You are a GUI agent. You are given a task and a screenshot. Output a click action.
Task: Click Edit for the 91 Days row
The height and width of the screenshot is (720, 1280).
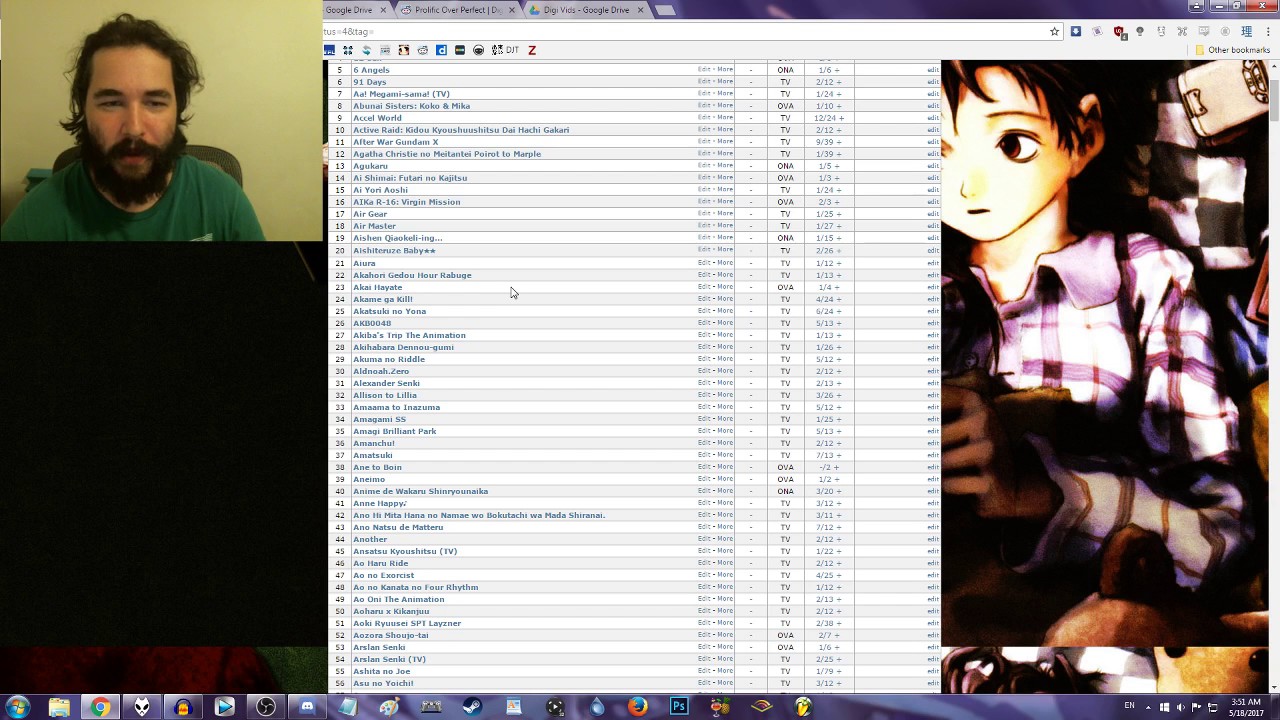pos(704,82)
